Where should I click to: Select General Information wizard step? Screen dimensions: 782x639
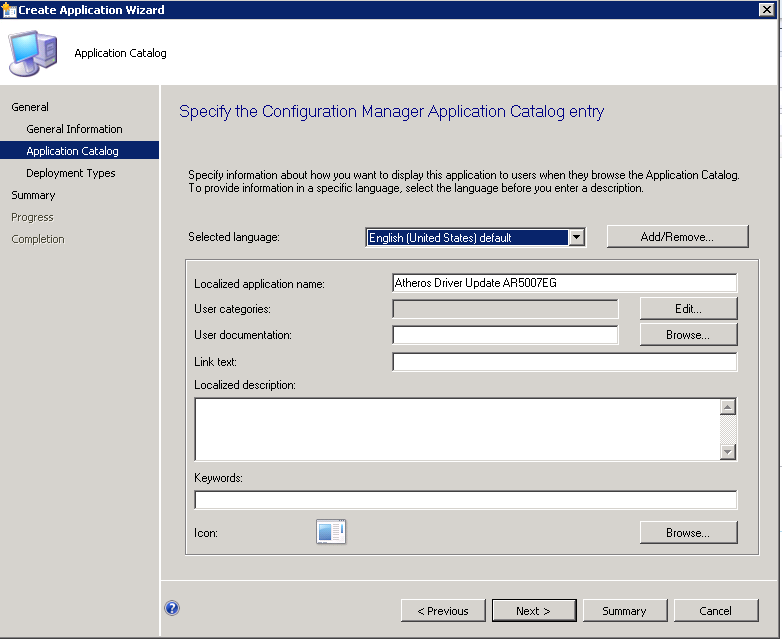point(74,129)
